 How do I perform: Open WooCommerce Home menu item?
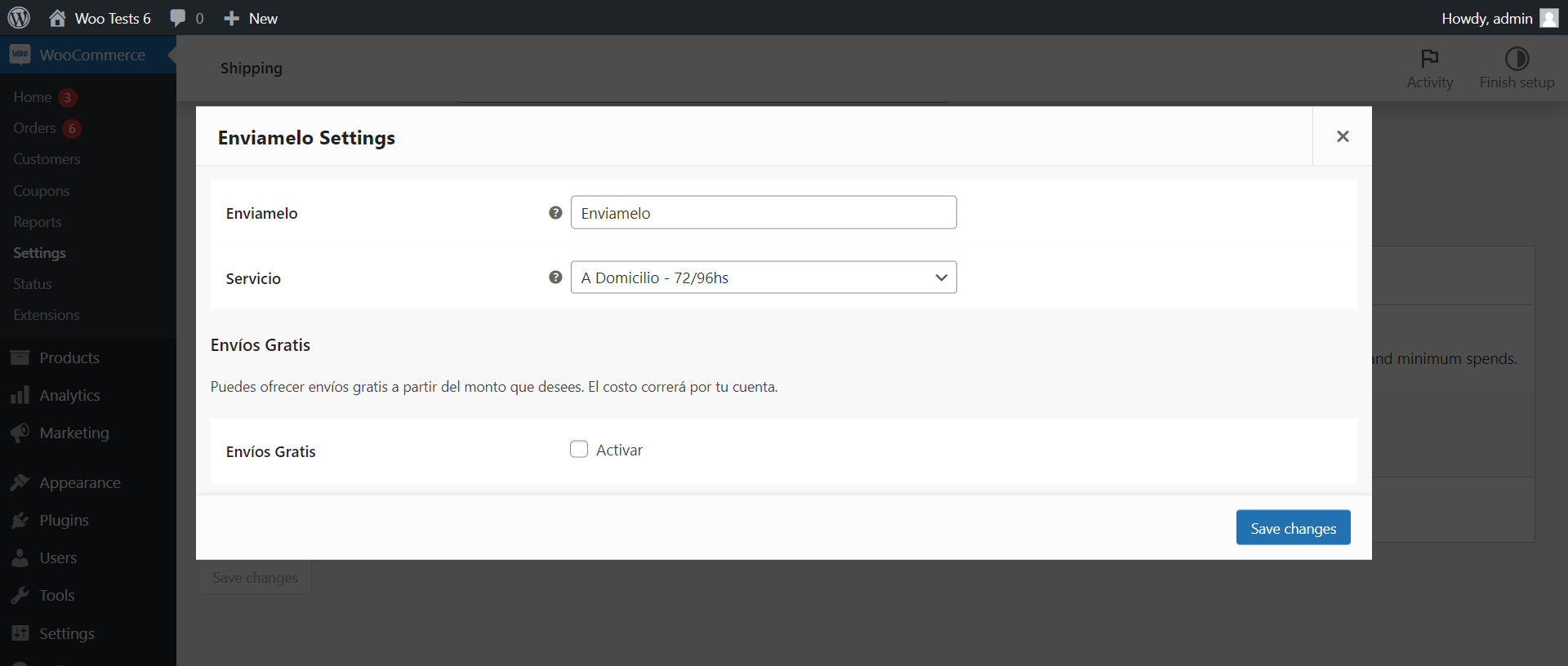point(33,97)
